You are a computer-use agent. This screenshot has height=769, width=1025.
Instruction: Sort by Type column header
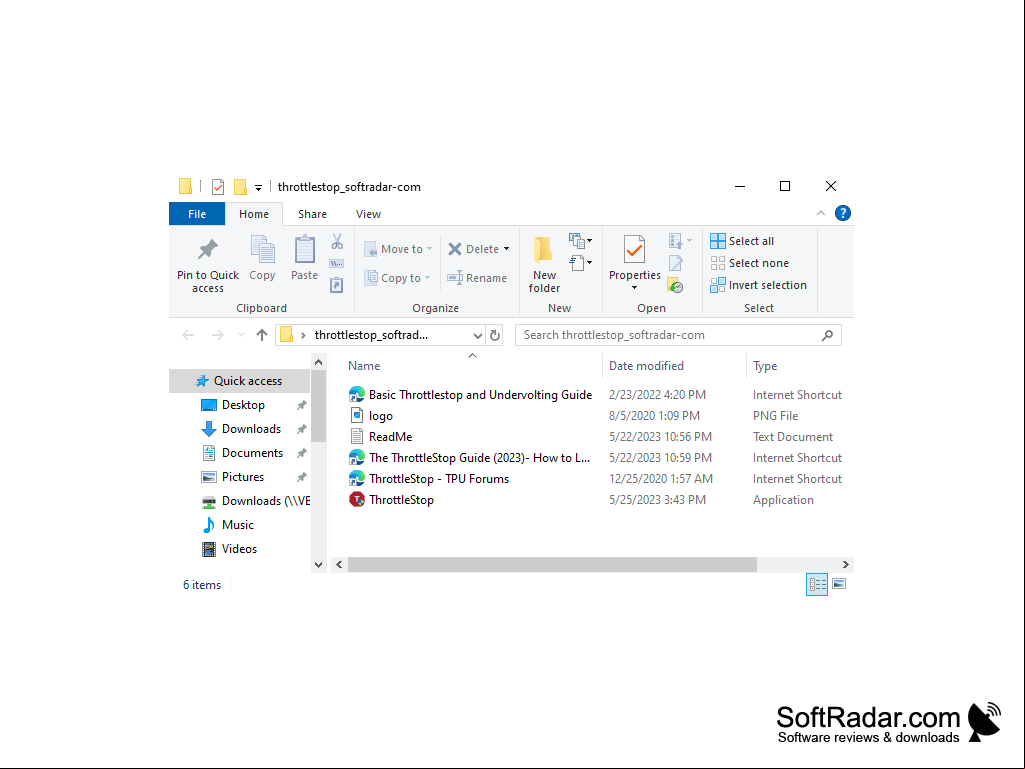765,366
